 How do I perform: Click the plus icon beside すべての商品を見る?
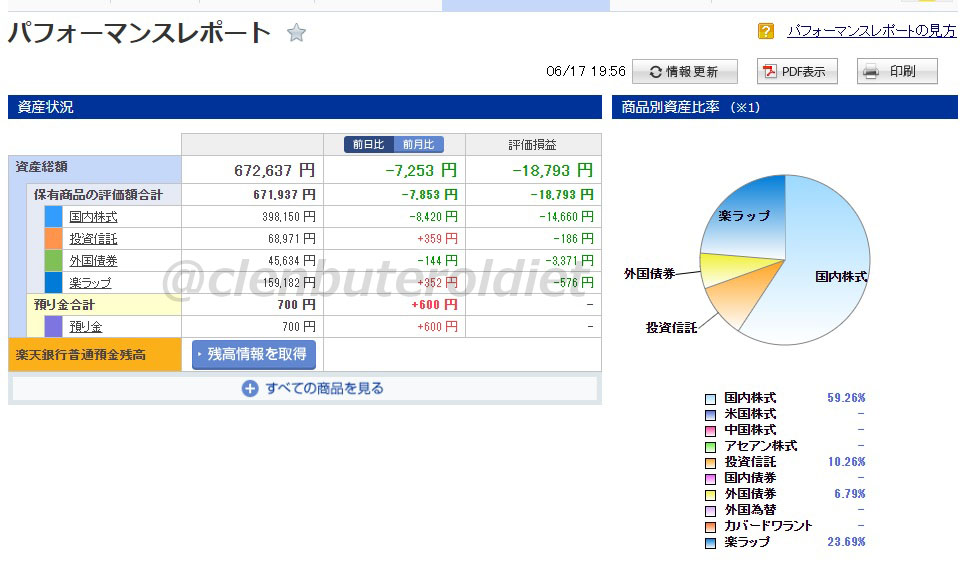coord(250,388)
